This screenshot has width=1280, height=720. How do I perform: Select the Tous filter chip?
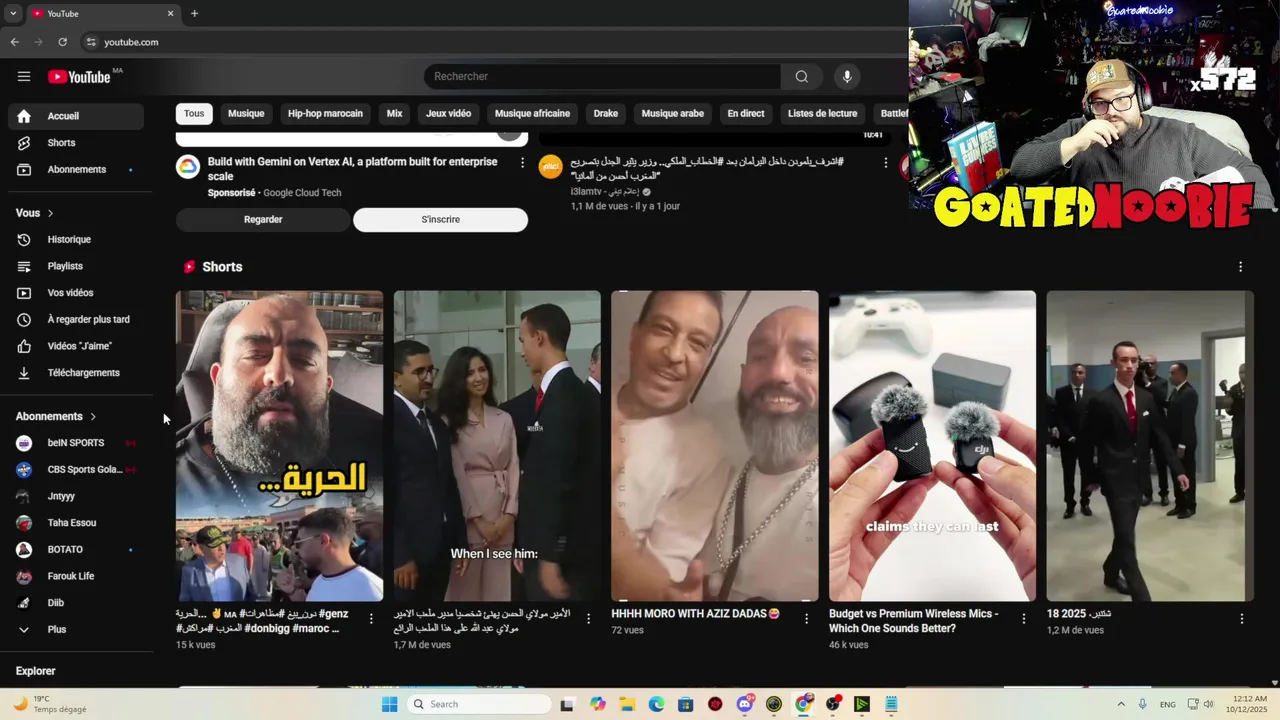pyautogui.click(x=194, y=114)
